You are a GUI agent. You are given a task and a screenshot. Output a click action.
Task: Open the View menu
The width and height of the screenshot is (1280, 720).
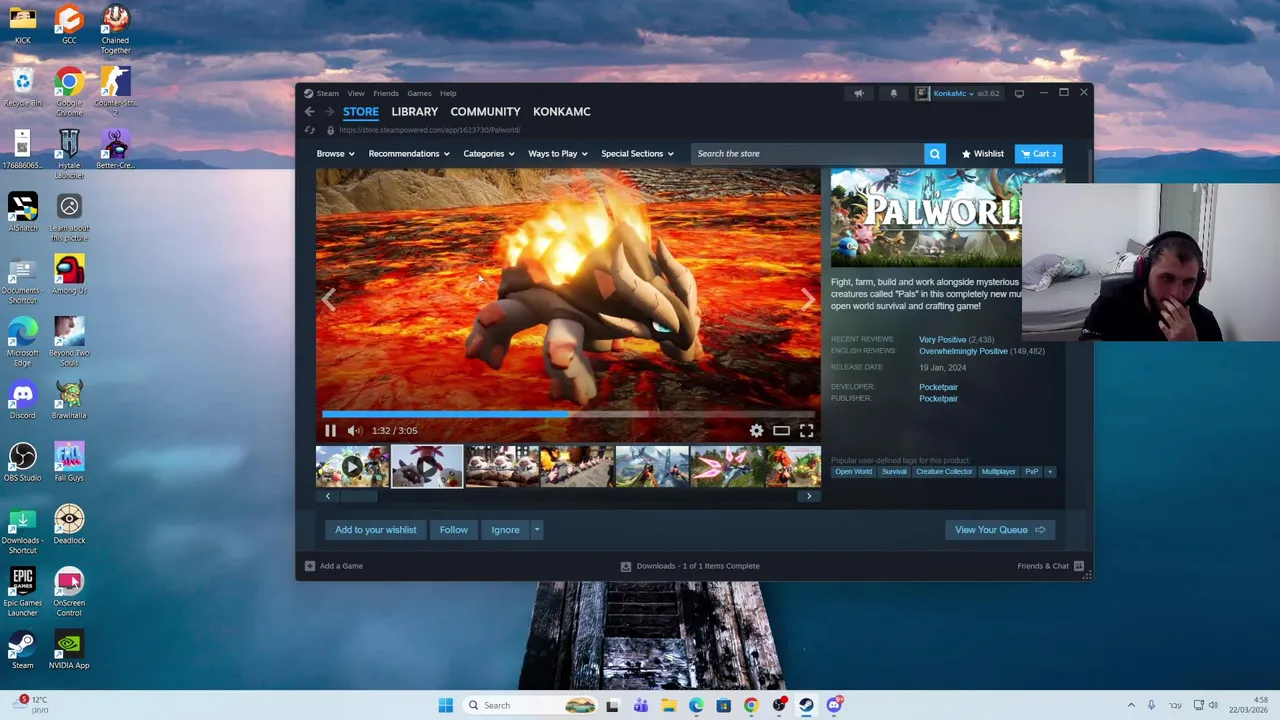[356, 94]
